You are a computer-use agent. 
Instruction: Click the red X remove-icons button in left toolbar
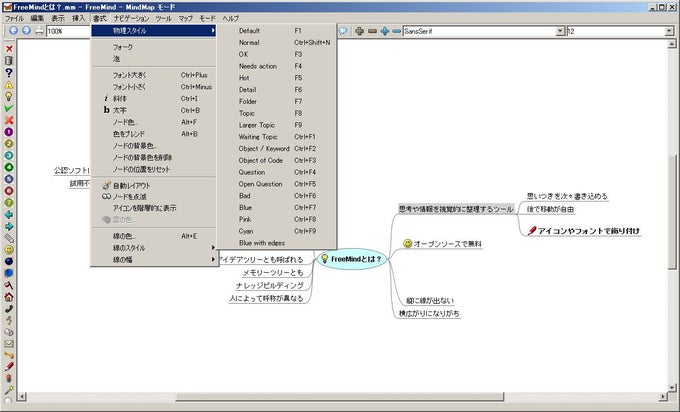[9, 49]
